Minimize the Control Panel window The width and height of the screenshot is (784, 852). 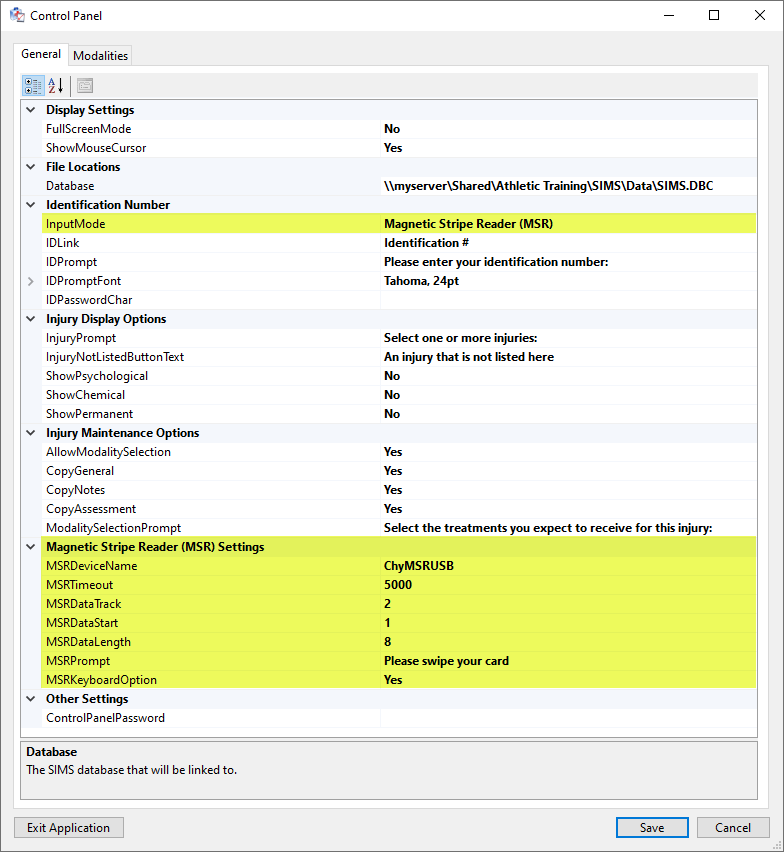(669, 15)
